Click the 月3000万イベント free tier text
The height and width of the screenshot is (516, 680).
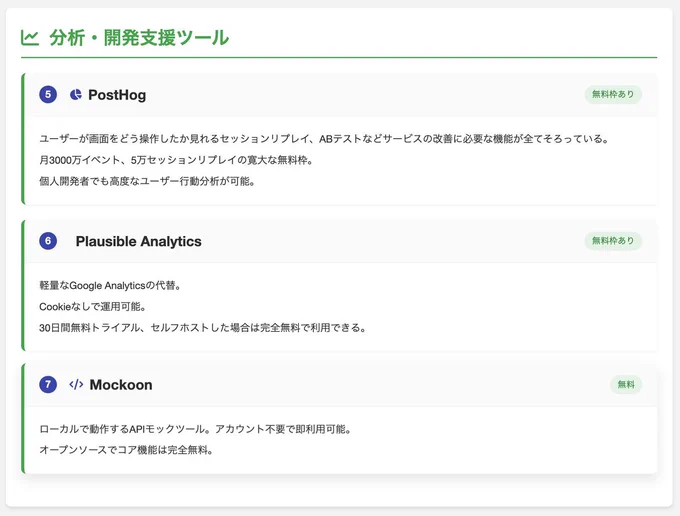177,160
